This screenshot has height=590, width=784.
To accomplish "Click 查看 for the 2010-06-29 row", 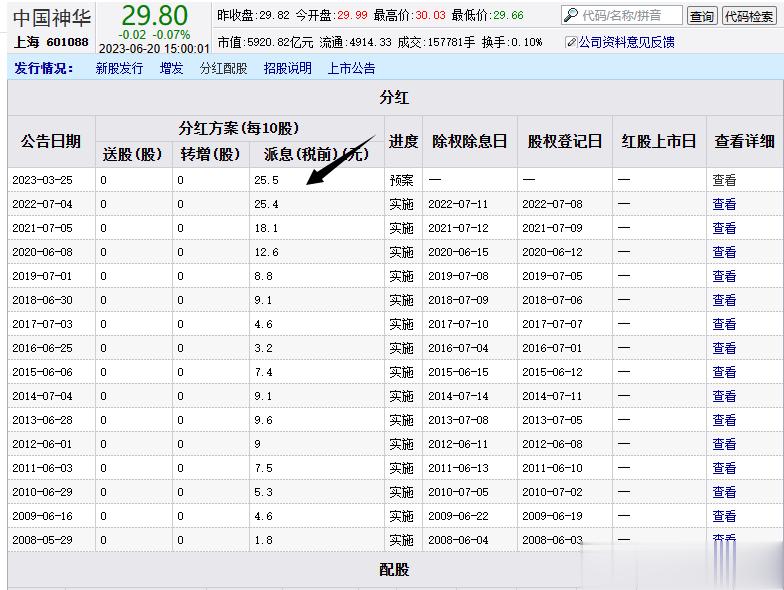I will click(x=724, y=492).
